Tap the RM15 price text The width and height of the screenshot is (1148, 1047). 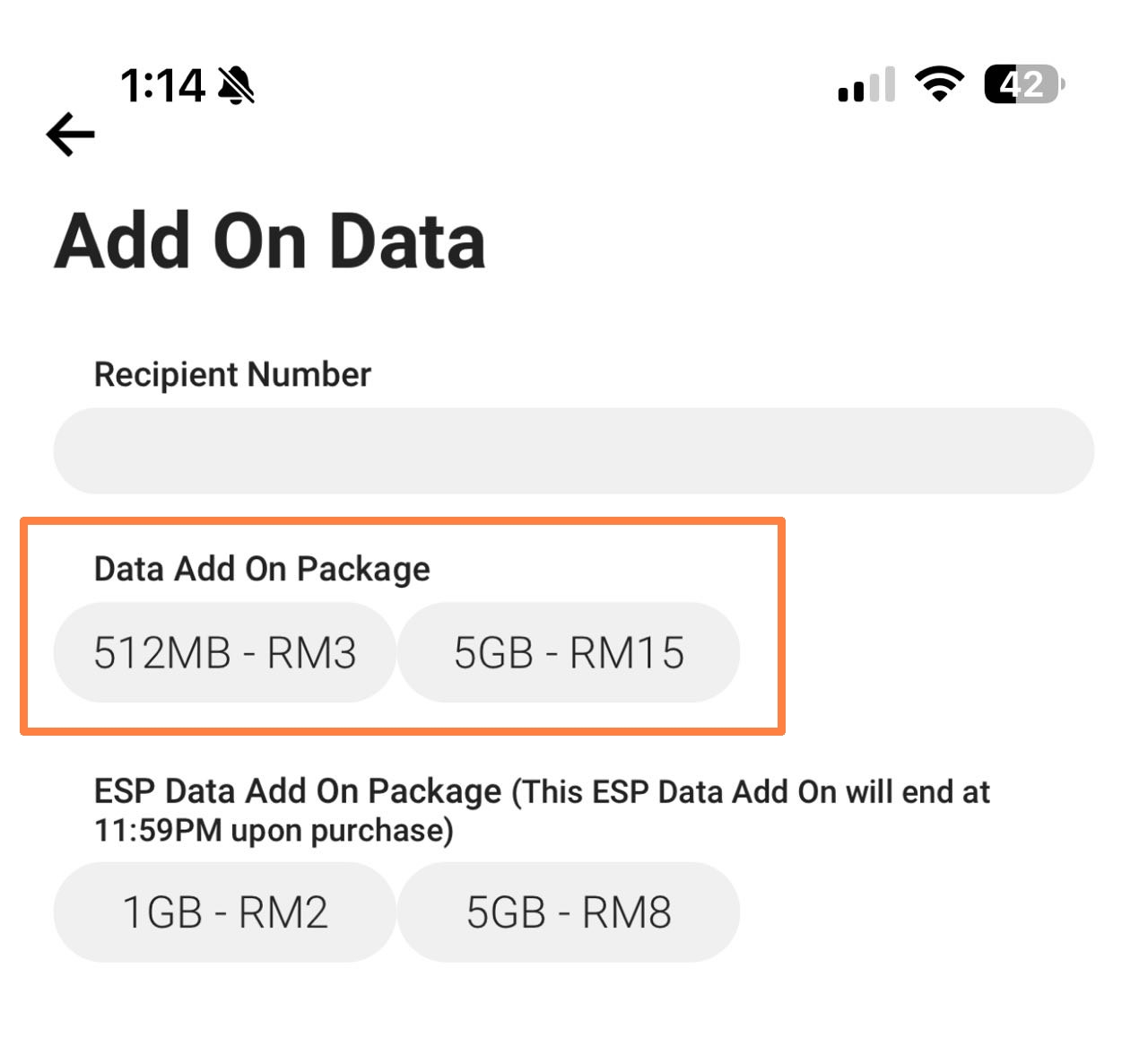627,653
